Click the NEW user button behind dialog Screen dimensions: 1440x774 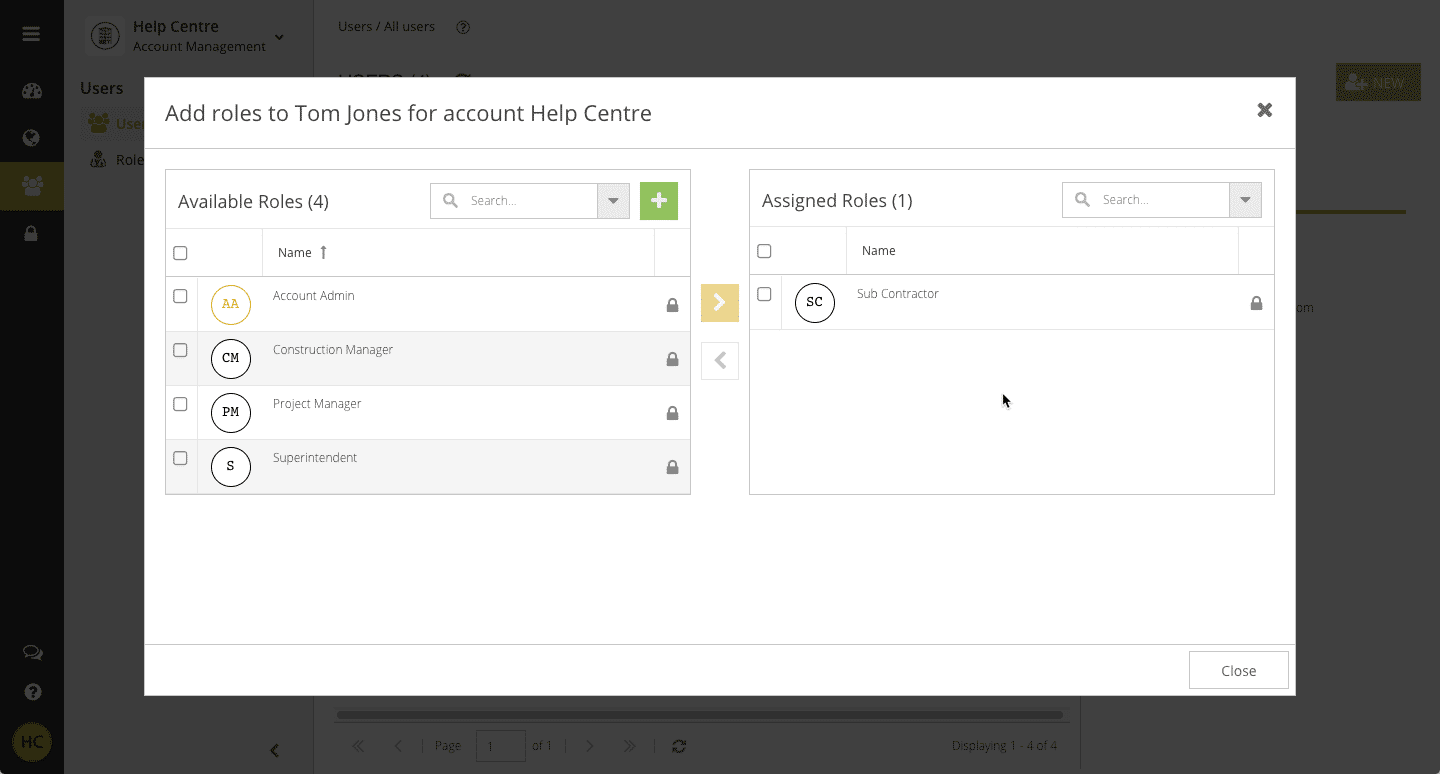tap(1377, 83)
